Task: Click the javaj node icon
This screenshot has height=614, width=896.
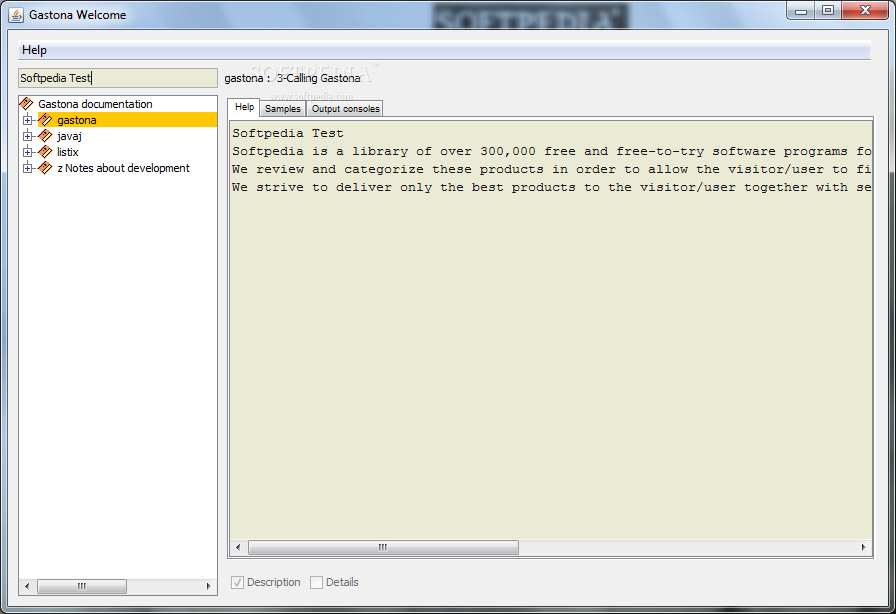Action: point(45,136)
